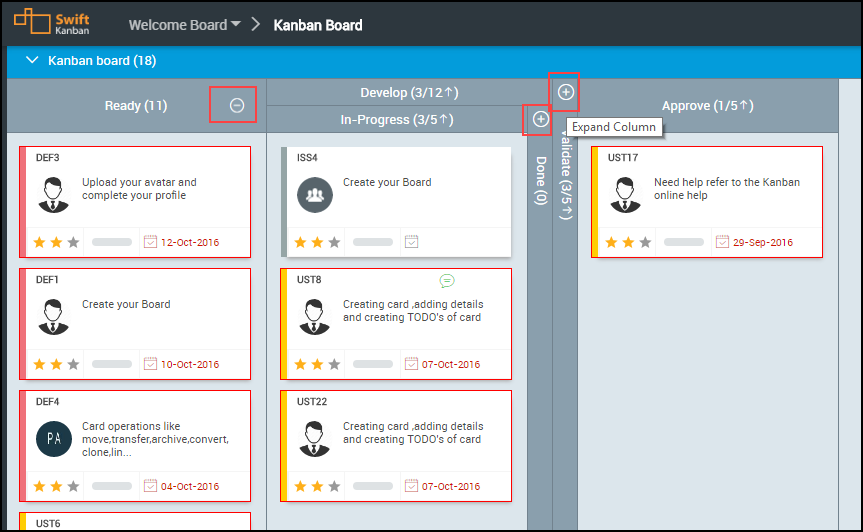This screenshot has height=532, width=863.
Task: Click the progress bar on card UST17
Action: tap(684, 242)
